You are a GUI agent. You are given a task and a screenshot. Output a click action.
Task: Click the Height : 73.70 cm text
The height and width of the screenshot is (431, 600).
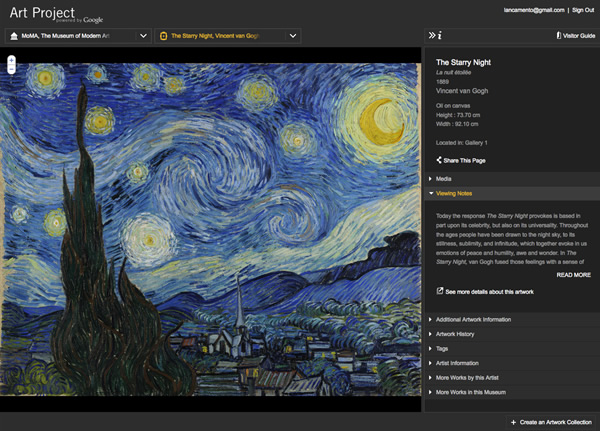click(x=458, y=115)
